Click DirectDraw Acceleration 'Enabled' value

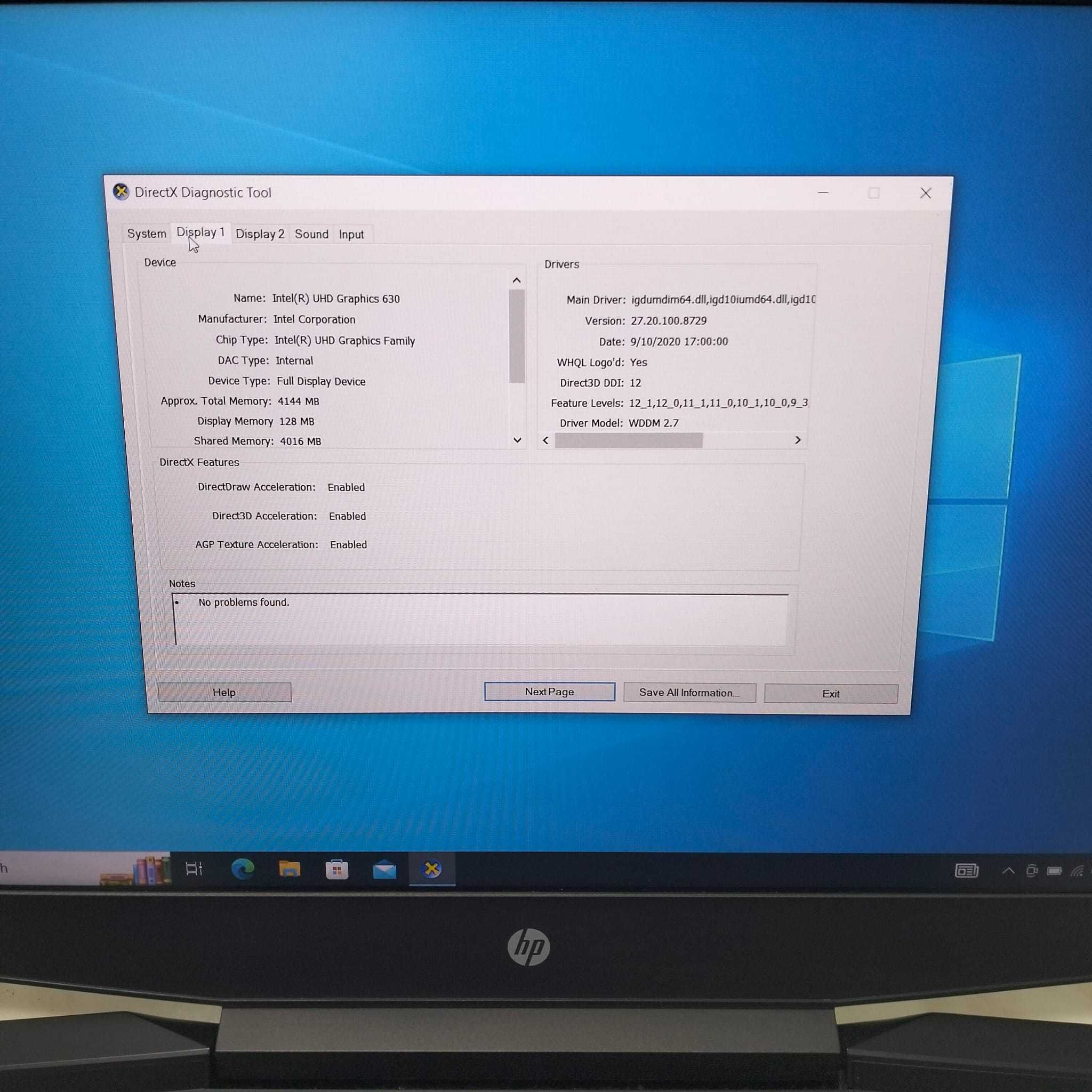tap(346, 487)
